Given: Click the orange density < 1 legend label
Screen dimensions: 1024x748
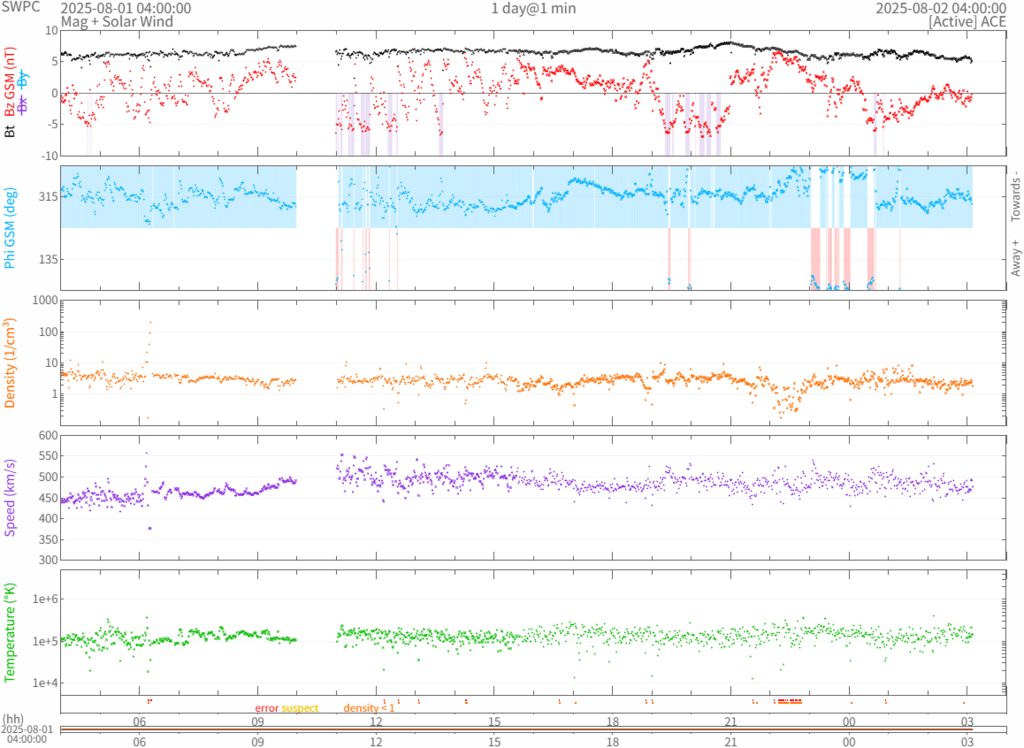Looking at the screenshot, I should (x=371, y=708).
